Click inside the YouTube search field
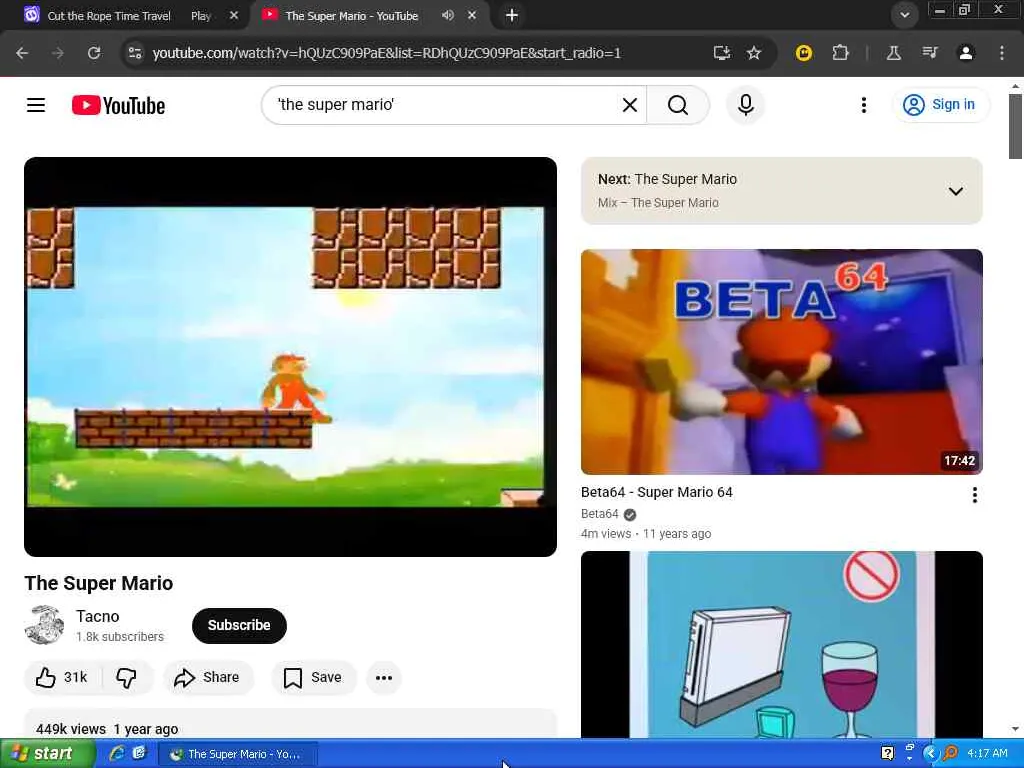 click(x=444, y=104)
